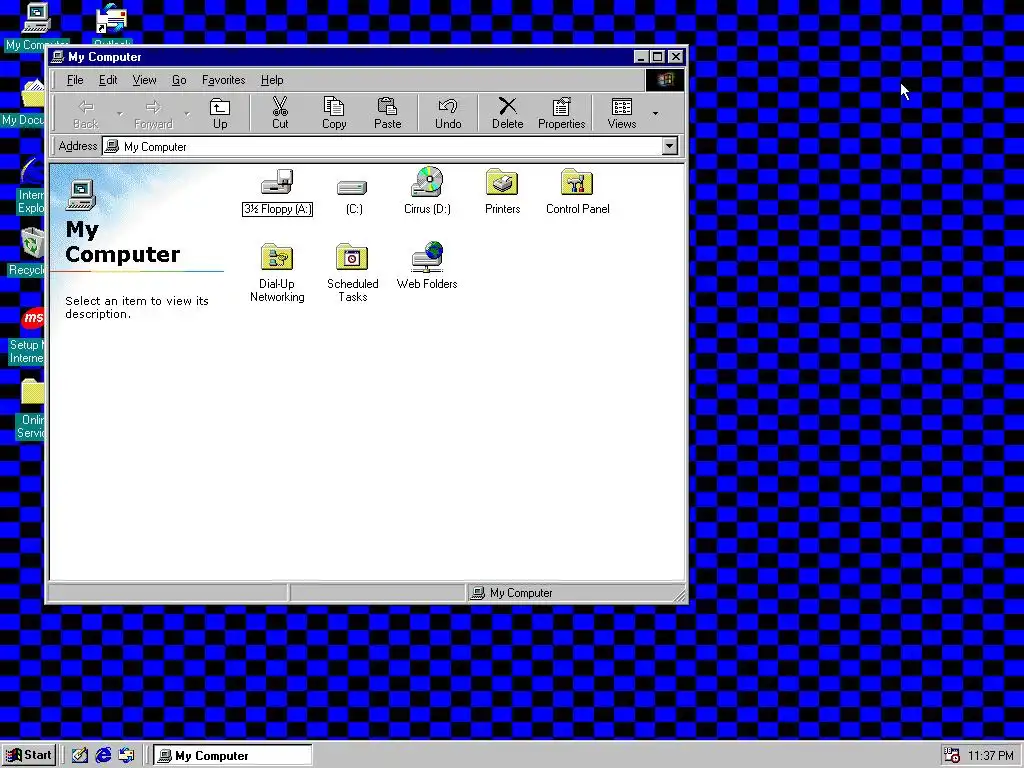1024x768 pixels.
Task: Click the Views toolbar button
Action: click(x=622, y=114)
